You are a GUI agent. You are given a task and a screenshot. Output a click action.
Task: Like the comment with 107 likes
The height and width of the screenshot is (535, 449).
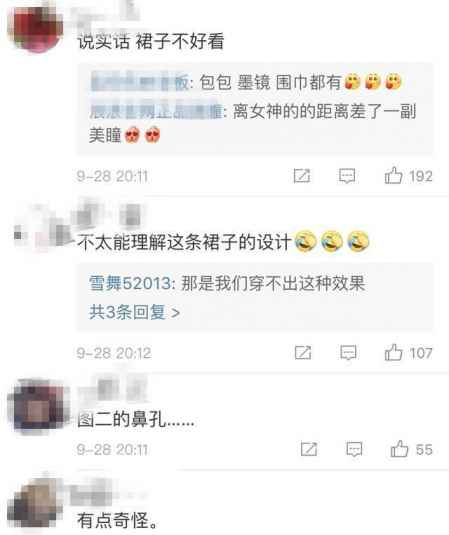click(x=394, y=352)
